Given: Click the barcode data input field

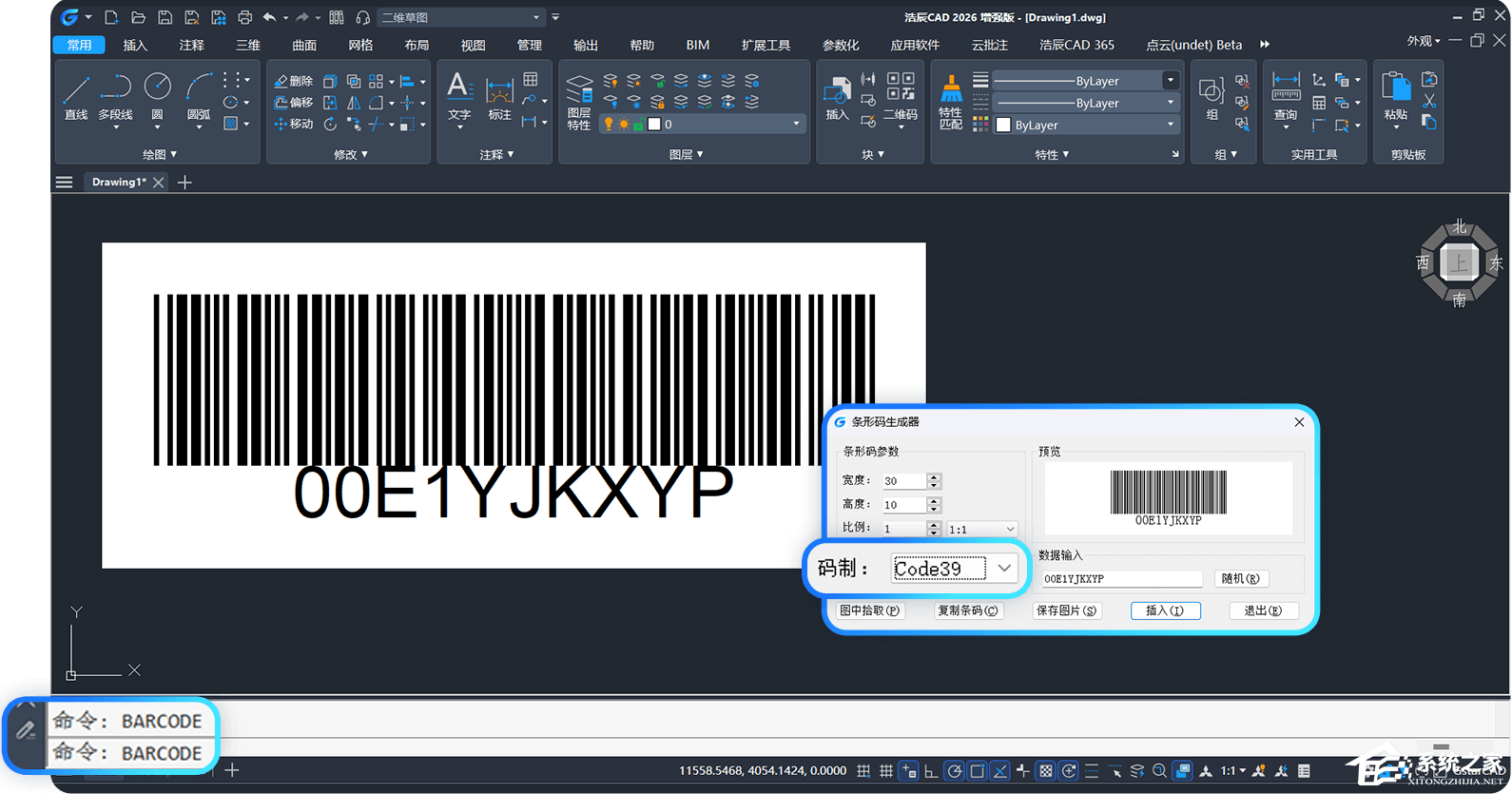Looking at the screenshot, I should [1122, 579].
